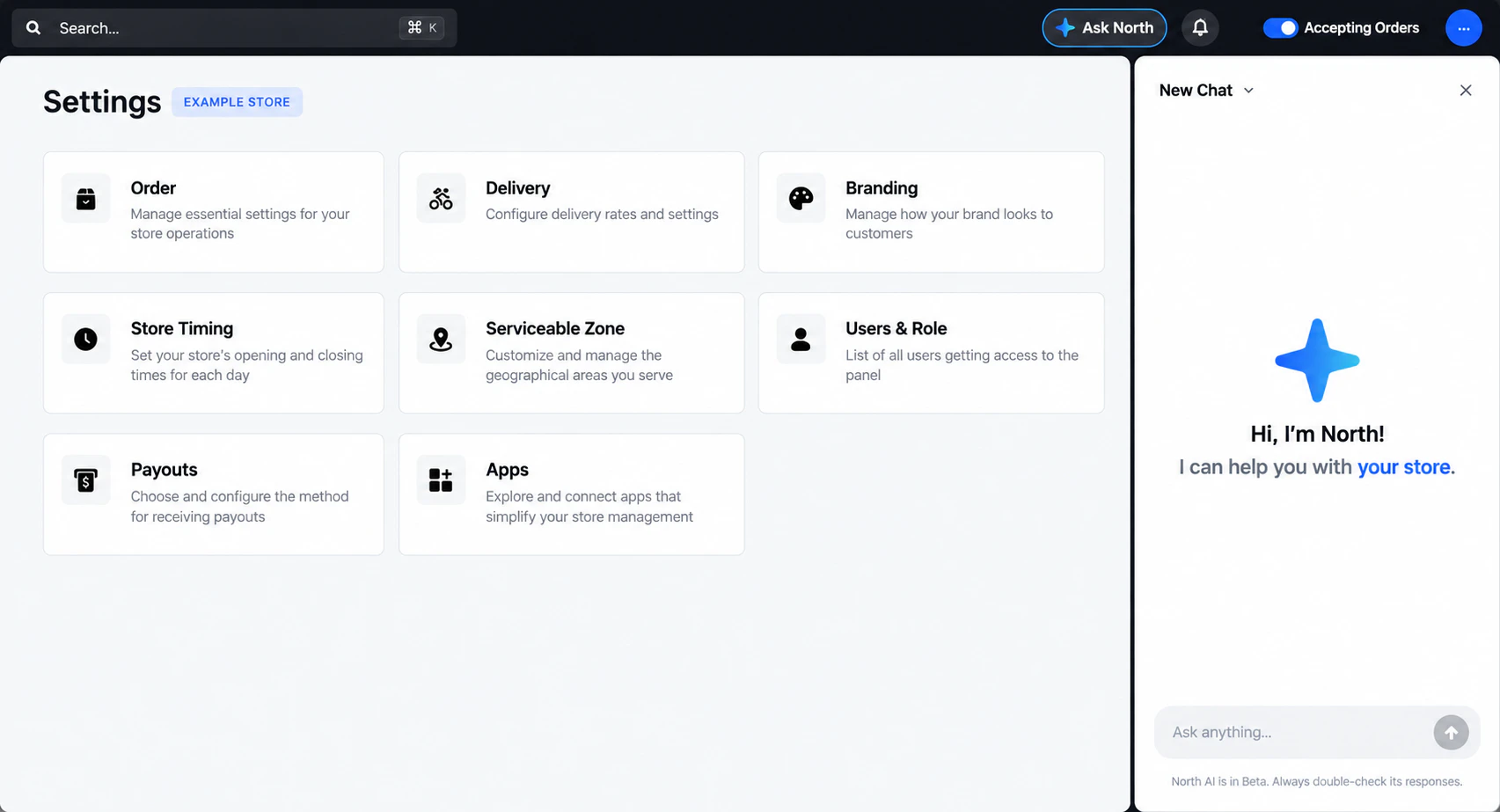
Task: Click the Search field in top bar
Action: point(234,28)
